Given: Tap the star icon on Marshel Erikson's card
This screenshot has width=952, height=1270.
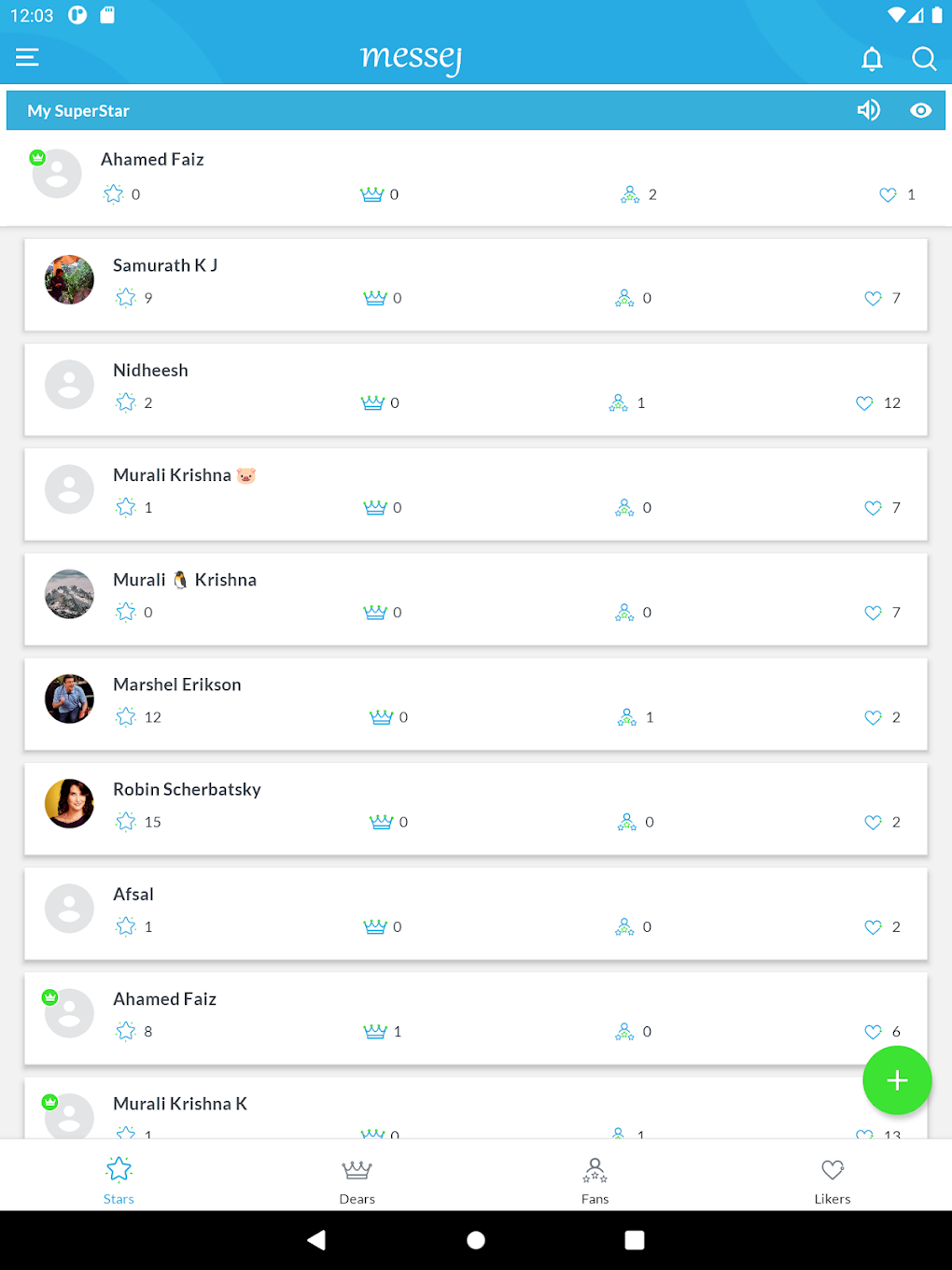Looking at the screenshot, I should (126, 717).
